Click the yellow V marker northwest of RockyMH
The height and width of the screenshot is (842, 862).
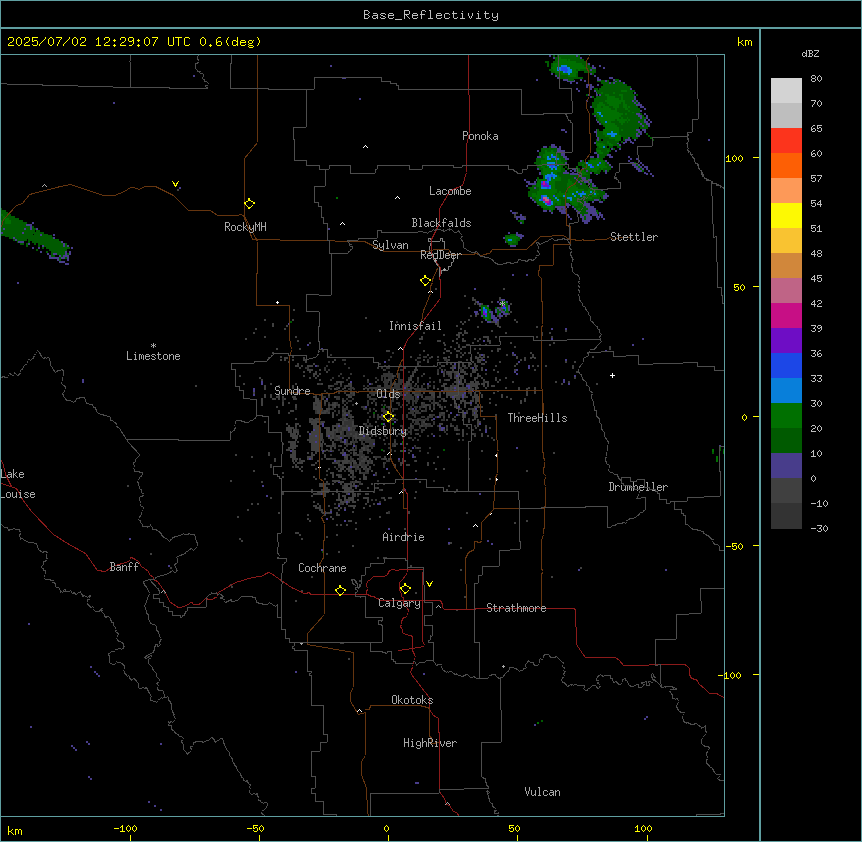click(175, 184)
